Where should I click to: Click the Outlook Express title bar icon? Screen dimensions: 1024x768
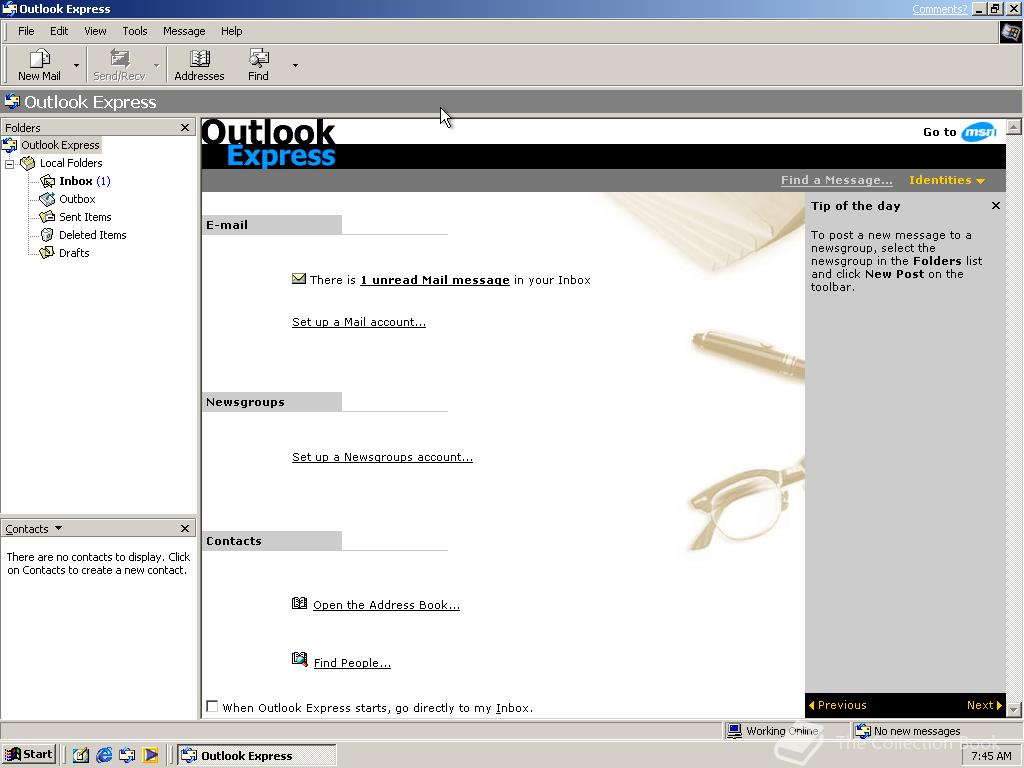[x=9, y=8]
